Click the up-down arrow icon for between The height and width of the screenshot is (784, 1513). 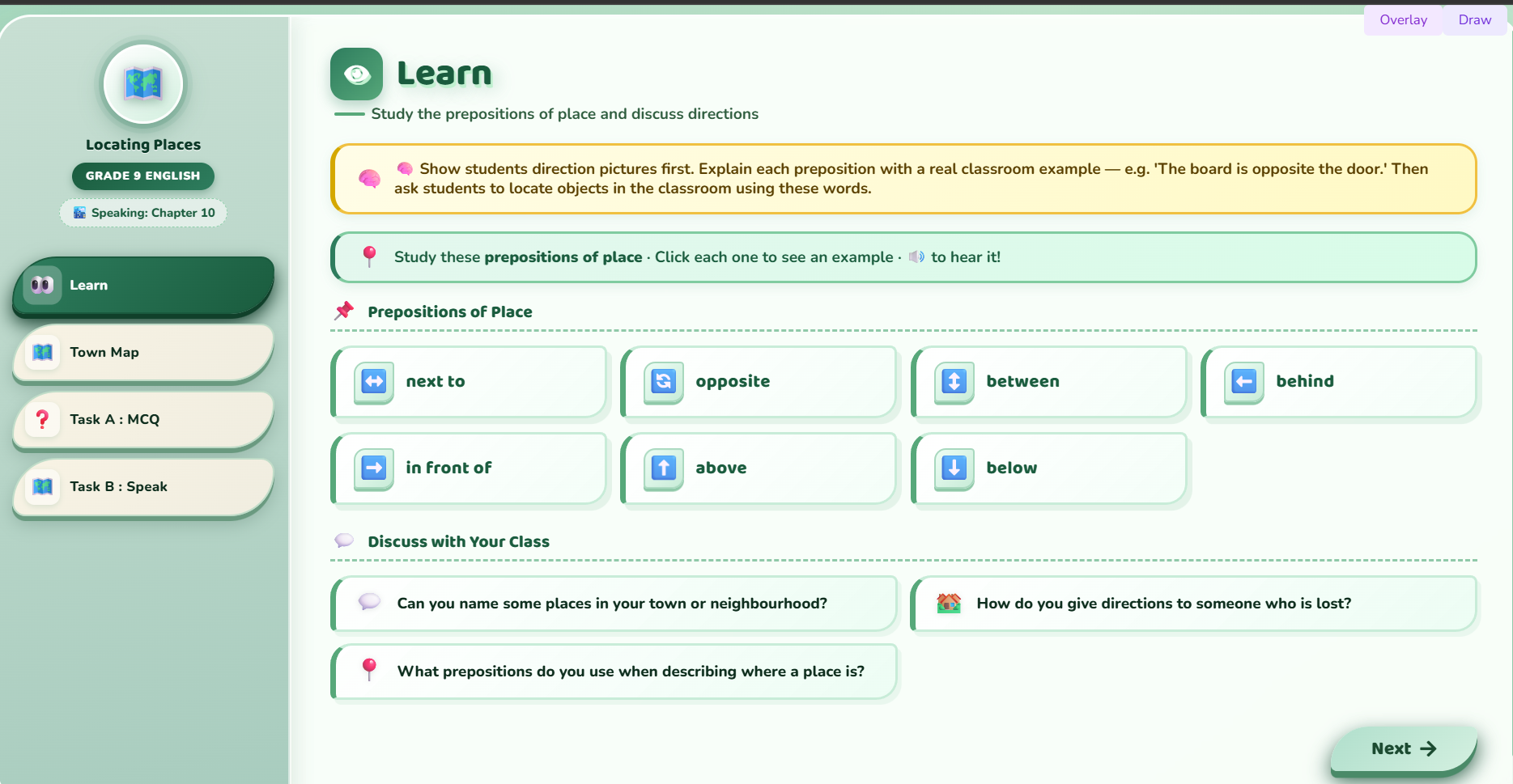click(x=954, y=381)
